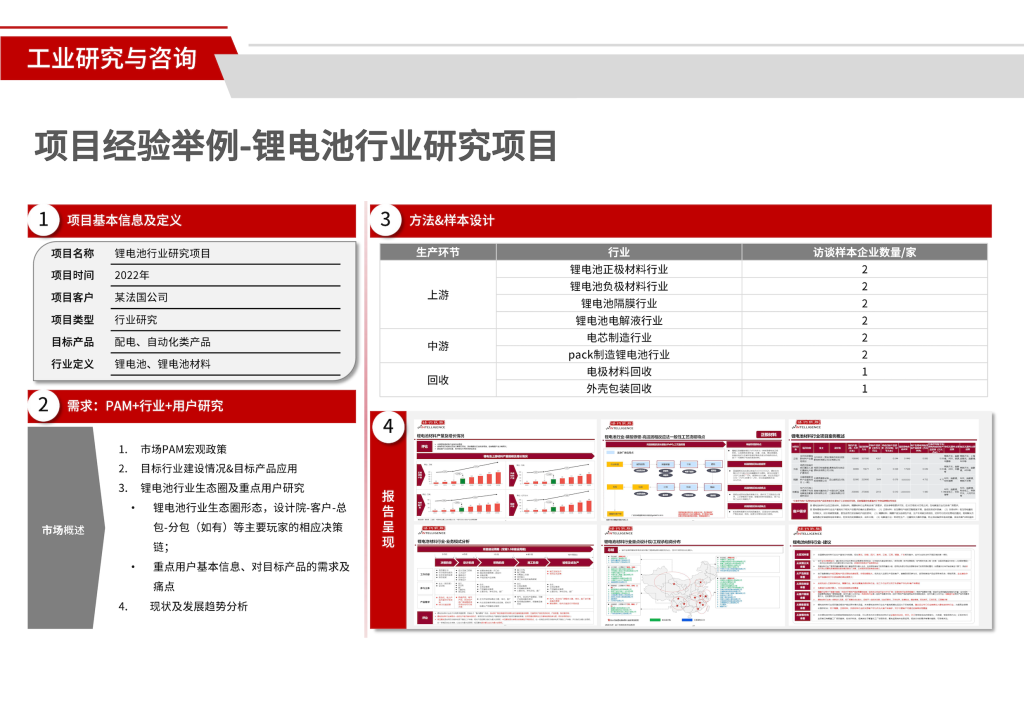The width and height of the screenshot is (1024, 724).
Task: Click sample count 2 for 锂电池正极材料行业
Action: [865, 270]
